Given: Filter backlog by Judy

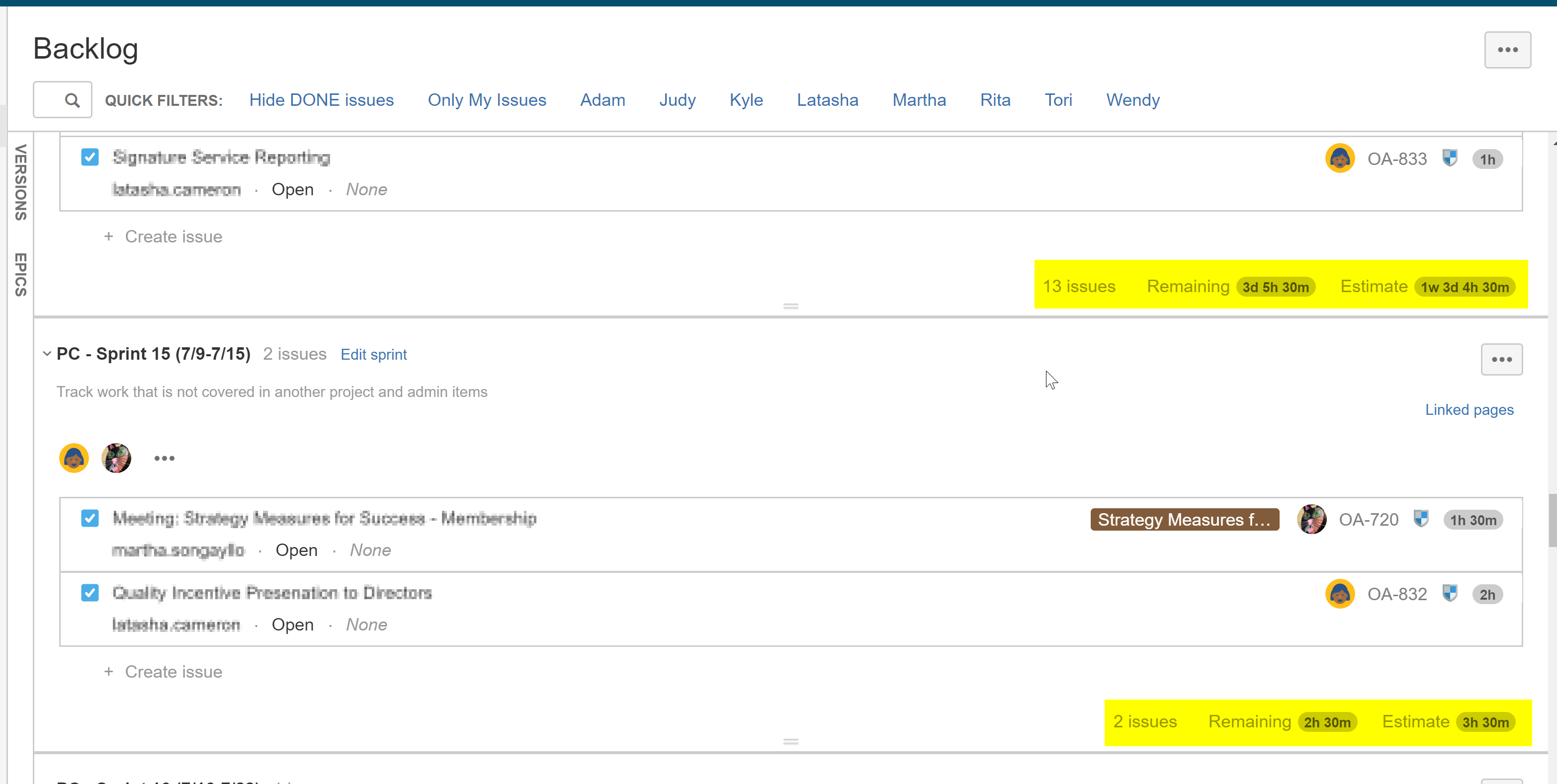Looking at the screenshot, I should pyautogui.click(x=677, y=100).
